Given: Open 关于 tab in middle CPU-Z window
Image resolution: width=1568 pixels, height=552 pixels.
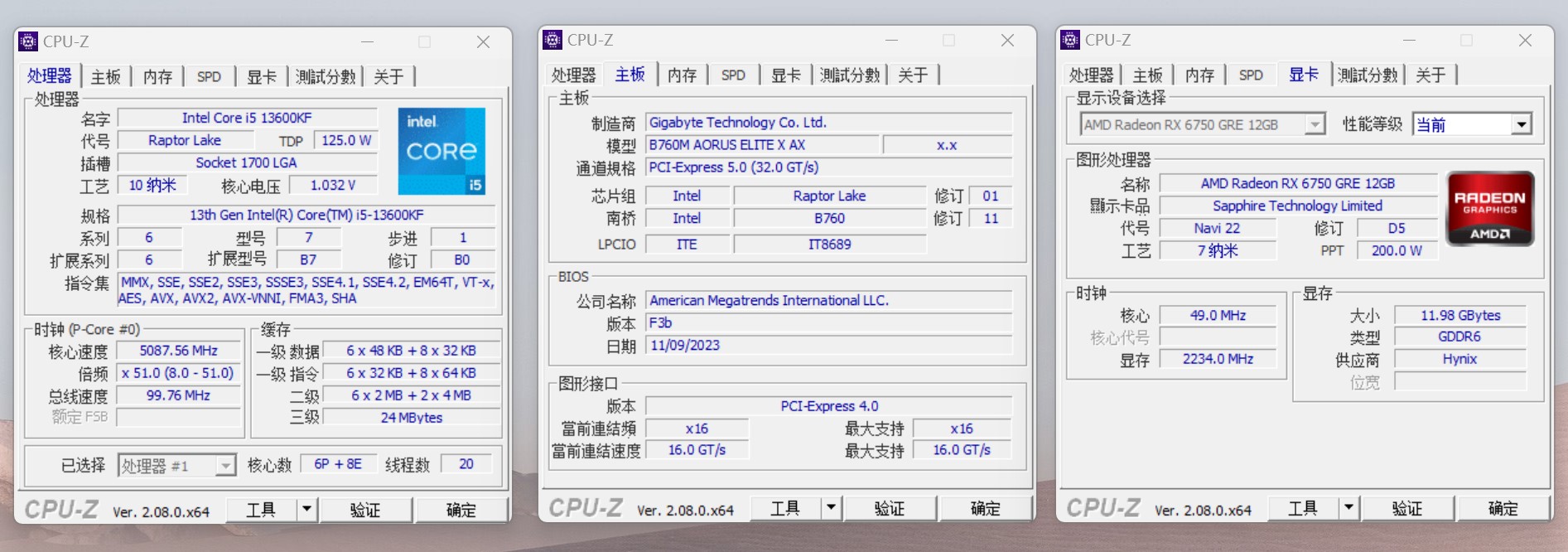Looking at the screenshot, I should pyautogui.click(x=913, y=75).
